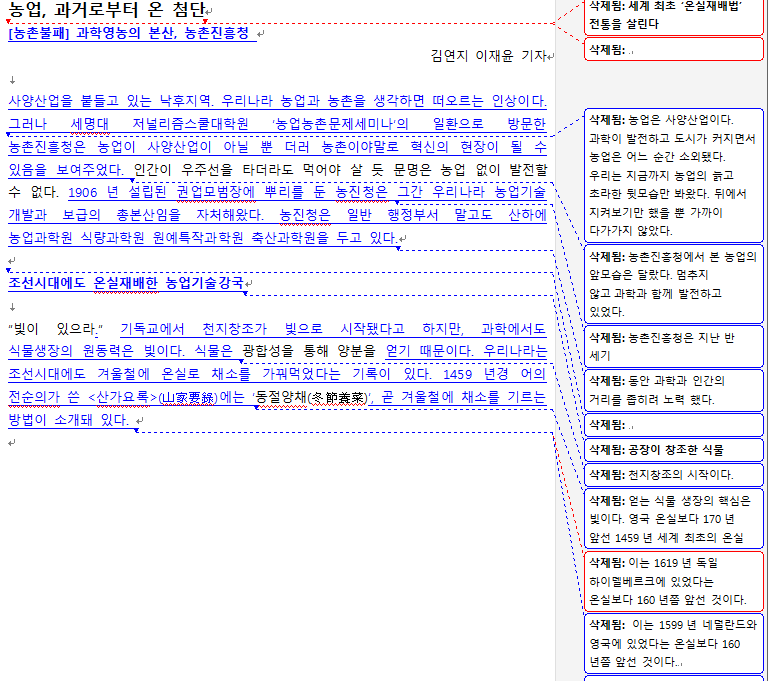
Task: Click the text '저널리즘스쿨대학원'
Action: pyautogui.click(x=190, y=124)
